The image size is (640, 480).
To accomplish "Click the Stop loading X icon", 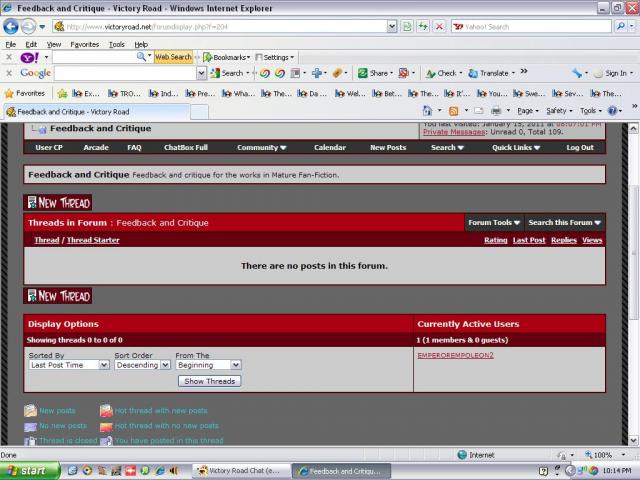I will [439, 26].
